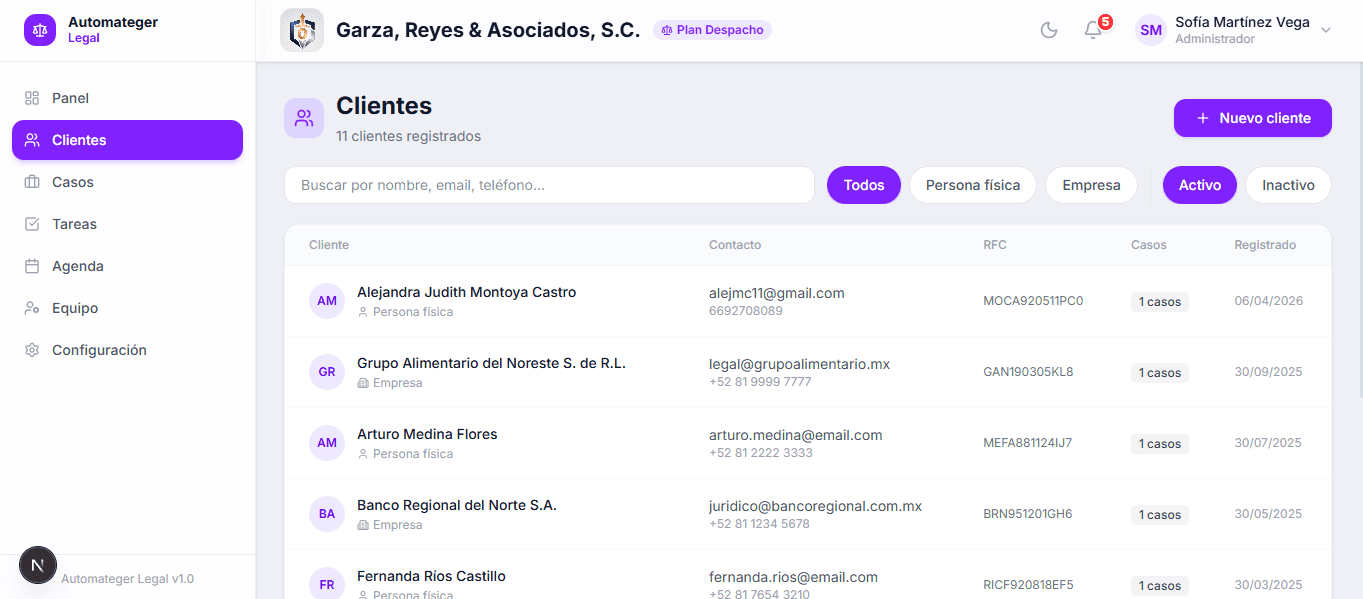Click the N circle at bottom left

(x=38, y=565)
